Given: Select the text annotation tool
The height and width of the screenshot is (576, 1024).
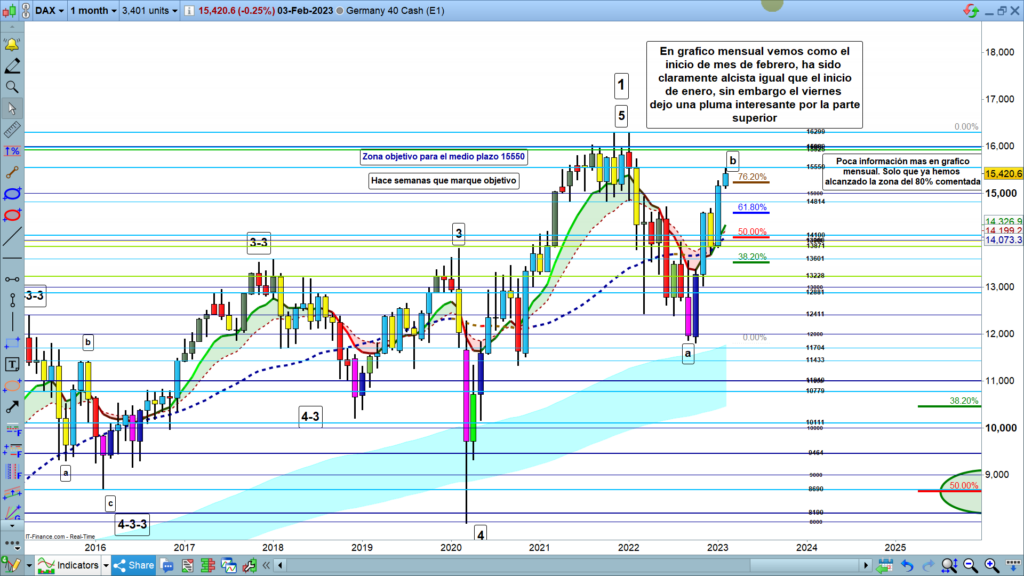Looking at the screenshot, I should (13, 364).
